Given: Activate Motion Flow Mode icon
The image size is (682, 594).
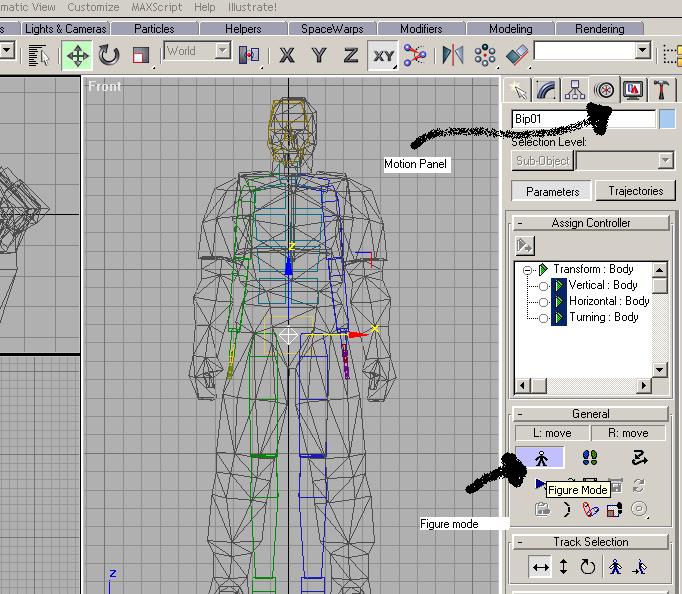Looking at the screenshot, I should point(640,458).
